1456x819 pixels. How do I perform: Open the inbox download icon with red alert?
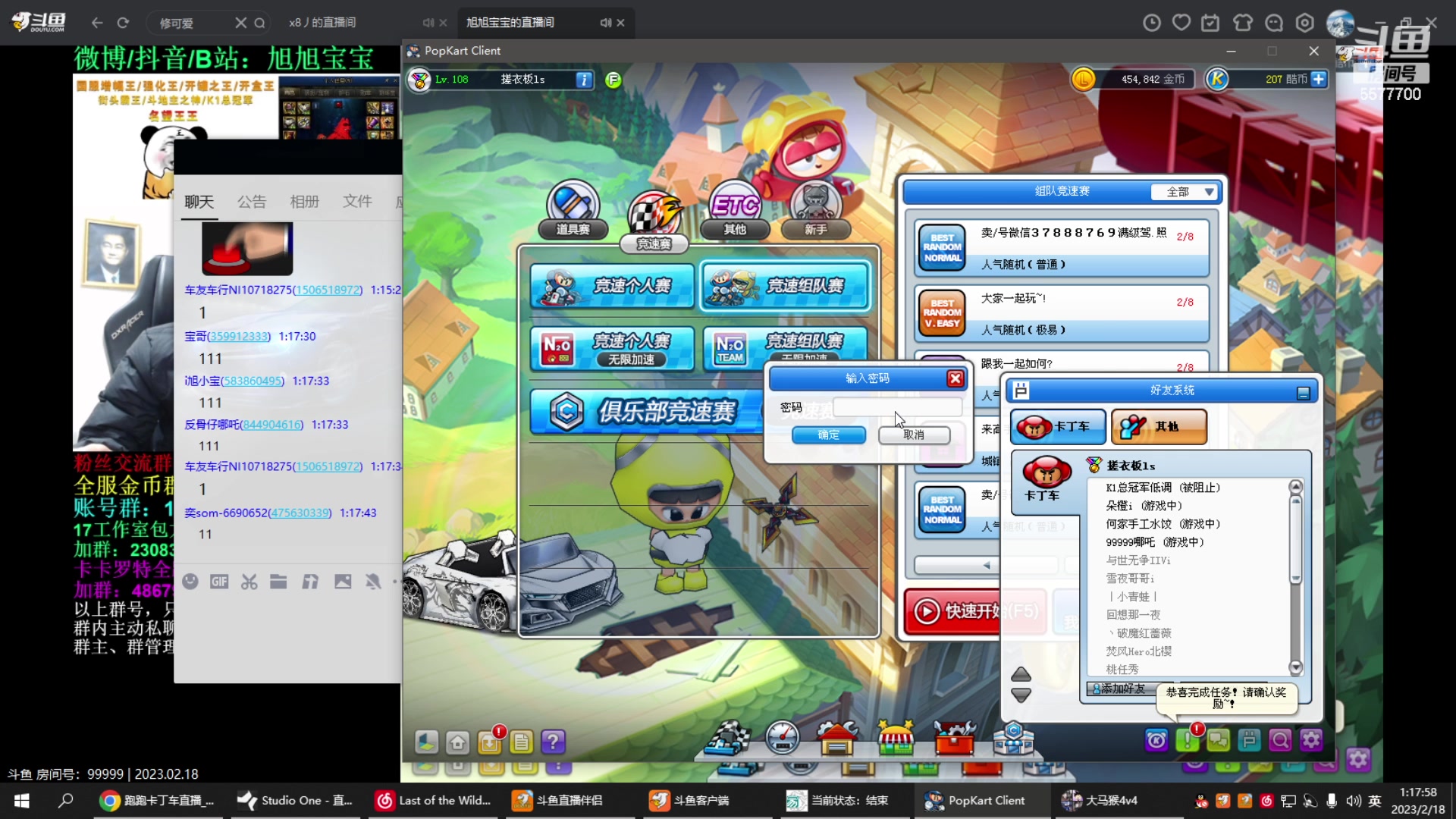pos(490,742)
